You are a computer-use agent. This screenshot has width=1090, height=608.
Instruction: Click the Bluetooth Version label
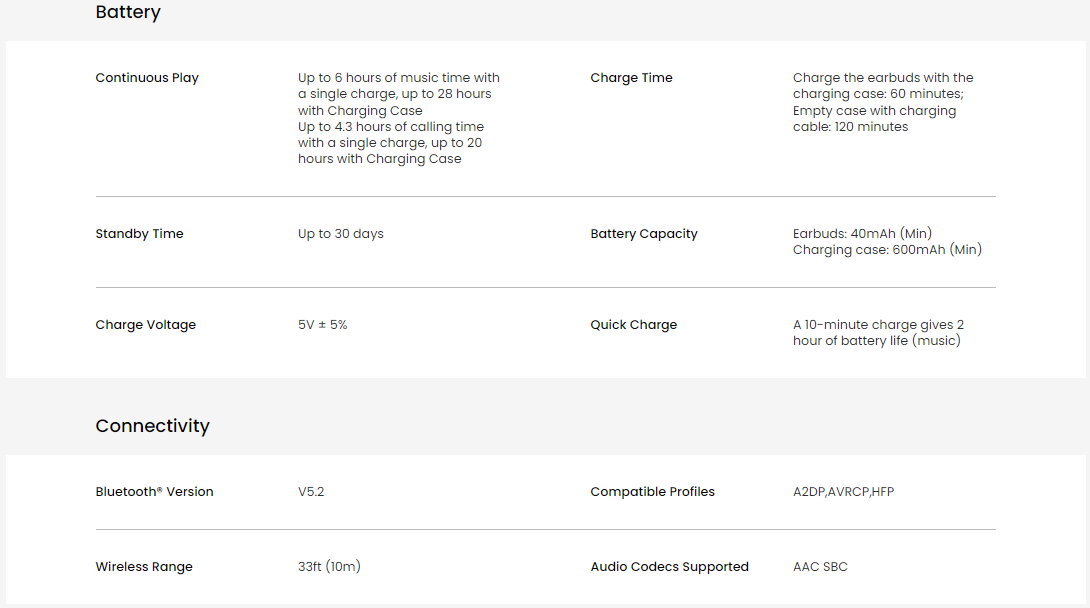coord(154,492)
